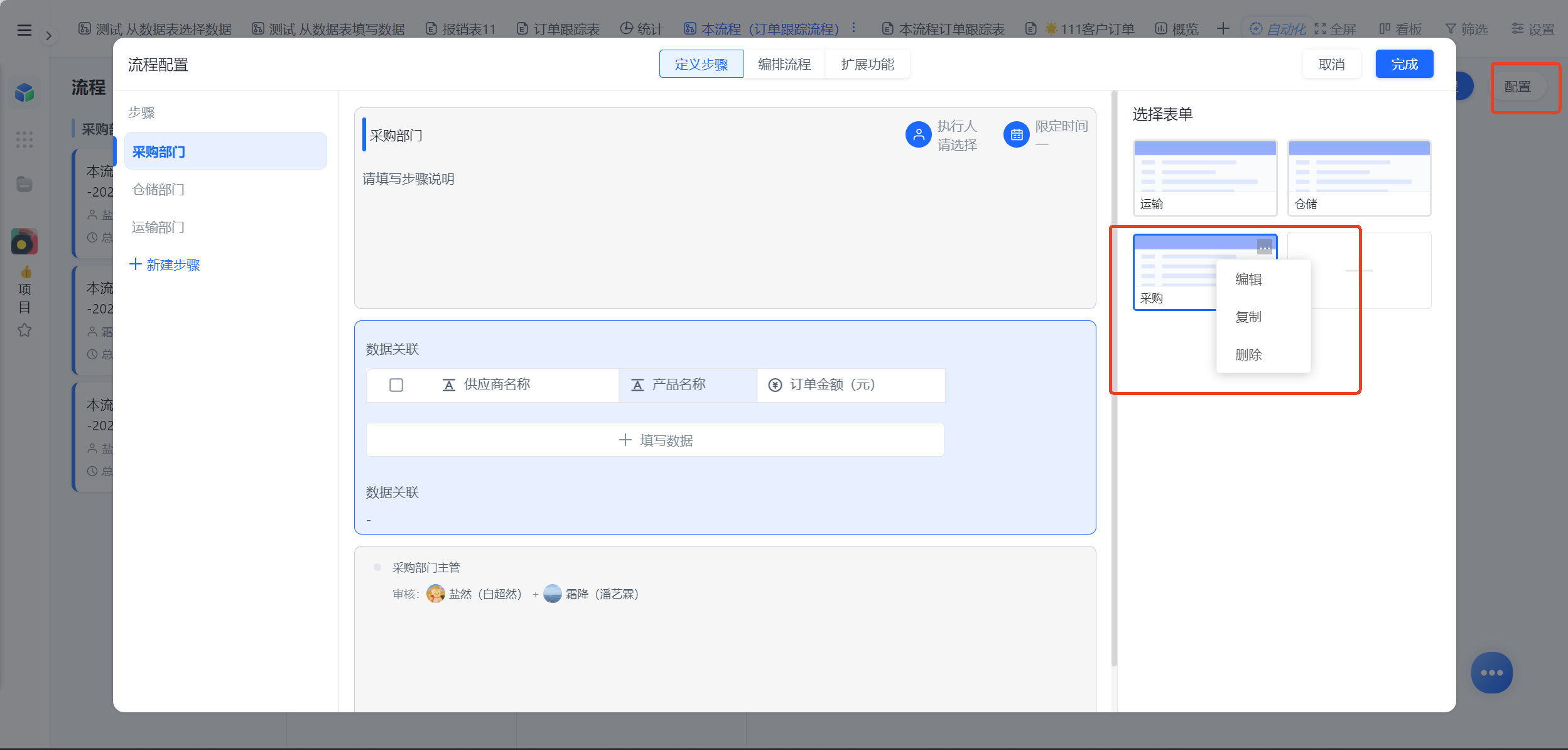Screen dimensions: 1568x750
Task: Open the cube app logo in sidebar
Action: (x=24, y=92)
